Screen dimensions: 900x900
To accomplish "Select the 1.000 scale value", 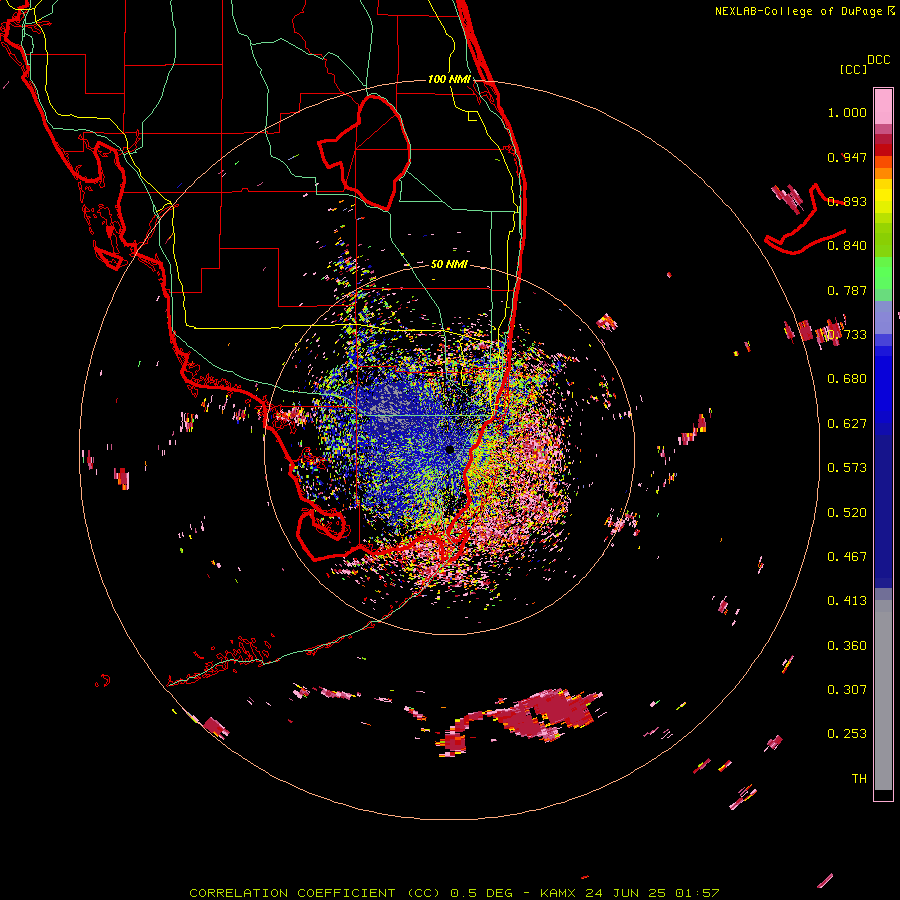I will coord(847,112).
